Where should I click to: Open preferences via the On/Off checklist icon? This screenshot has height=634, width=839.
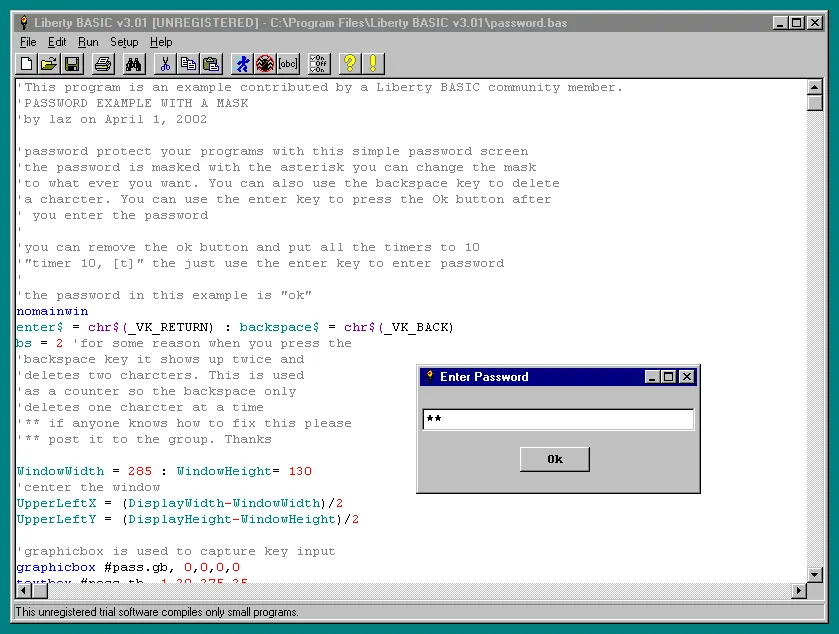click(319, 64)
